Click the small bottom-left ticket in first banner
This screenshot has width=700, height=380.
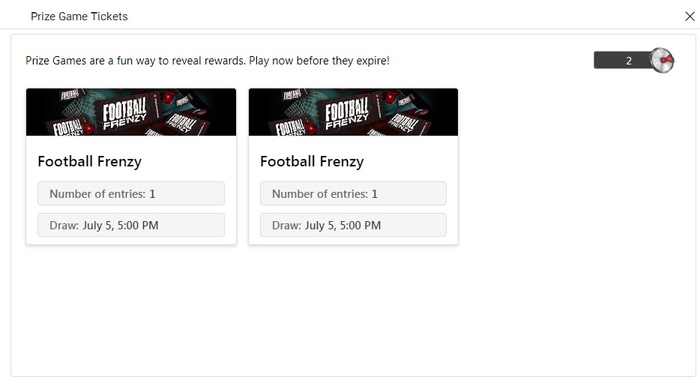coord(68,127)
